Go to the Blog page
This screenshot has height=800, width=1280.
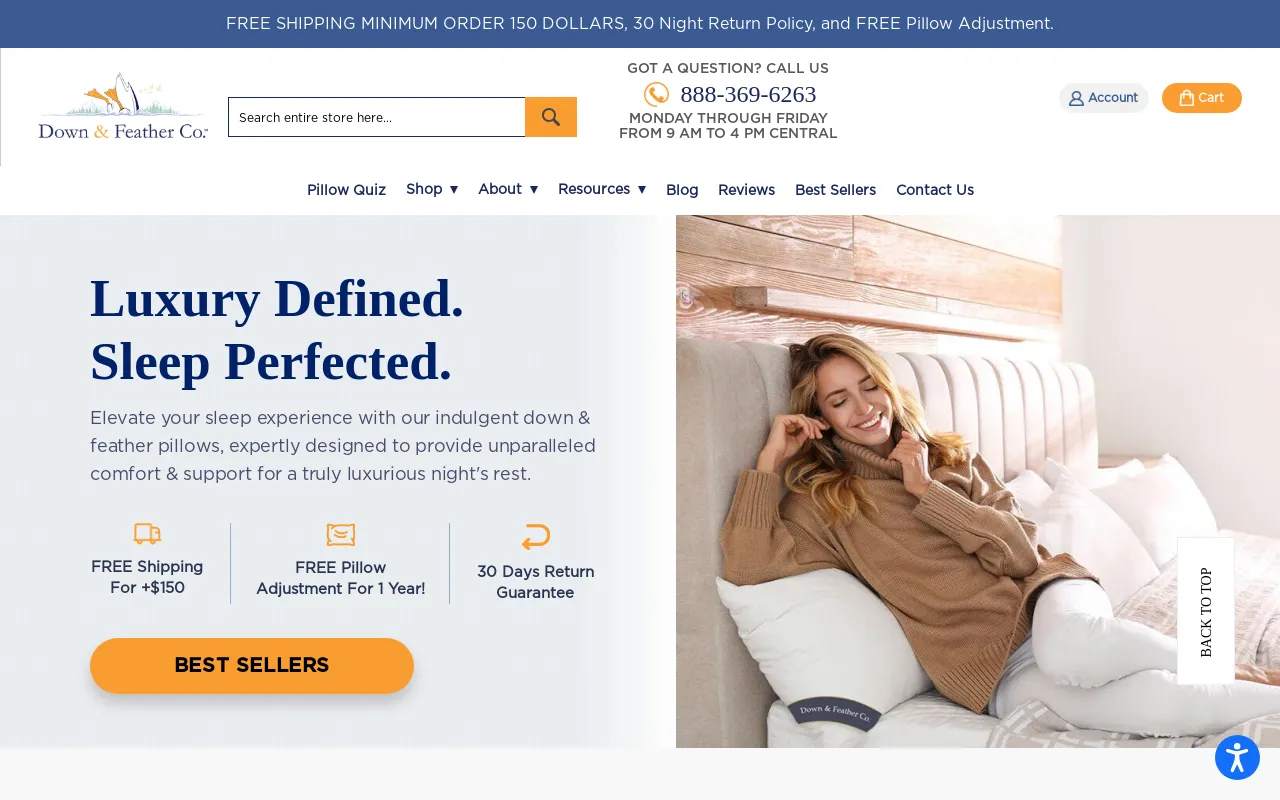682,190
